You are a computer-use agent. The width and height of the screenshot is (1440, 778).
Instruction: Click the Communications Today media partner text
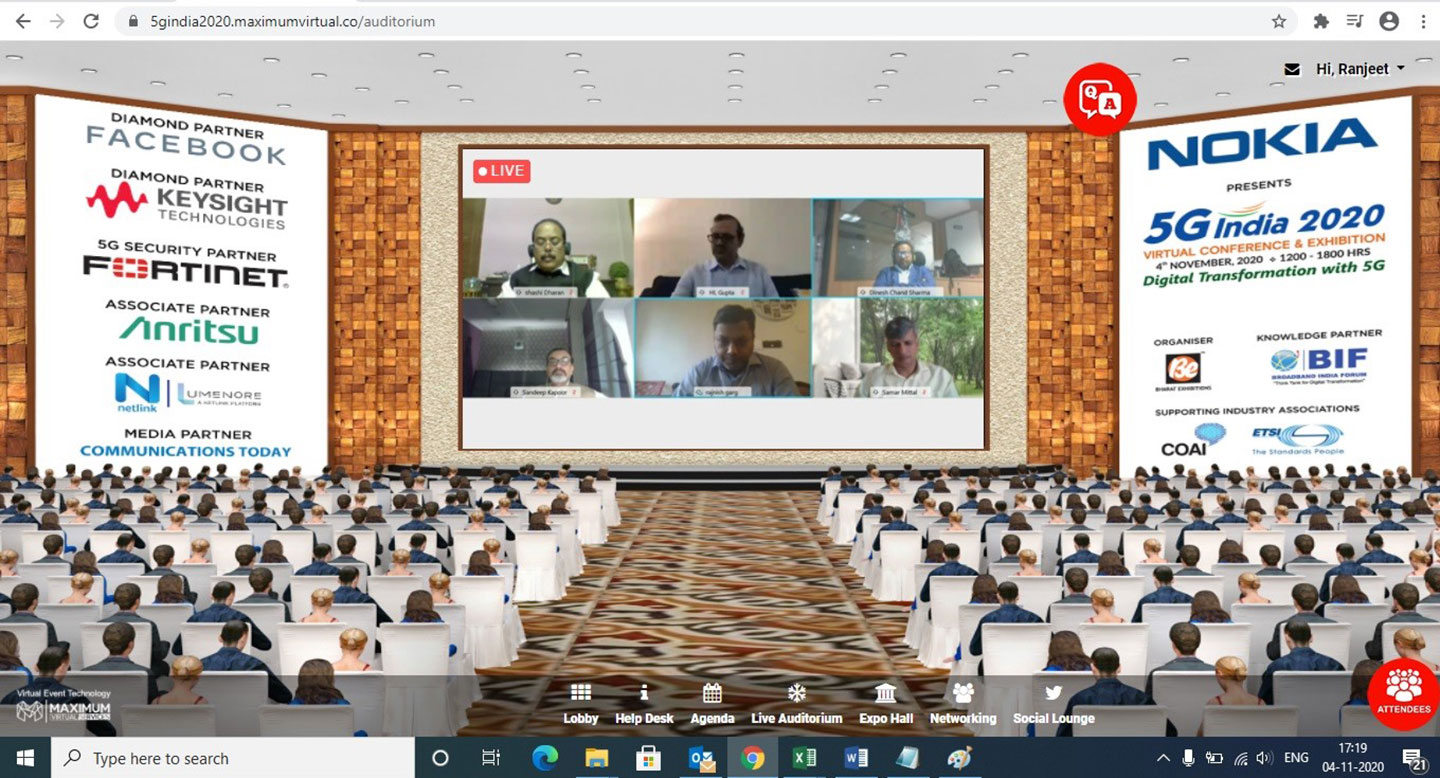tap(186, 451)
